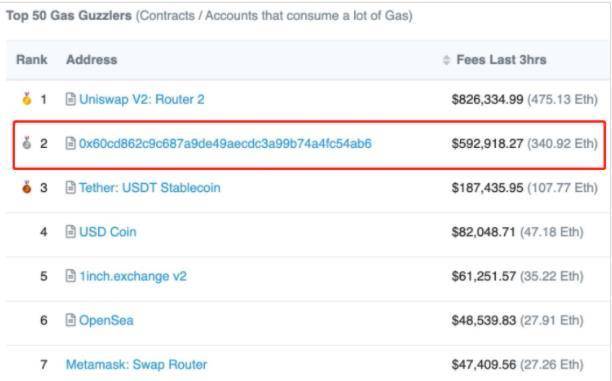Click the Address column header
The height and width of the screenshot is (381, 612).
pos(92,60)
